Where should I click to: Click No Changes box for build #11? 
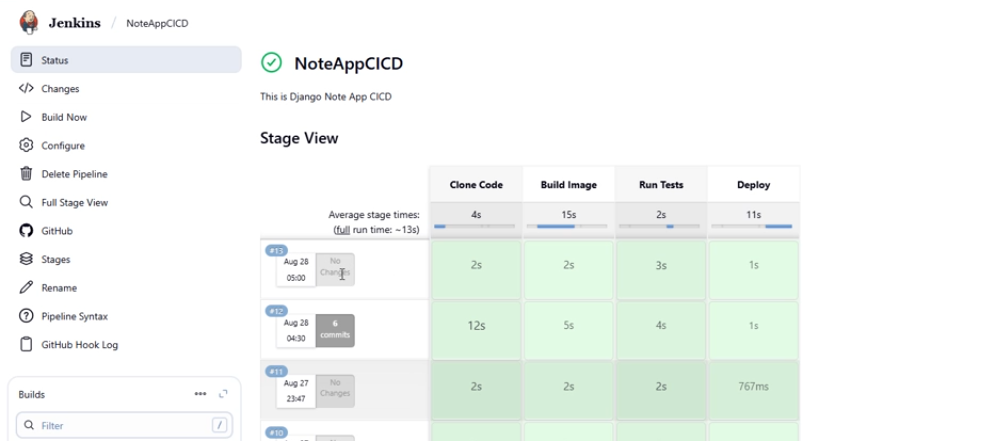(x=335, y=391)
